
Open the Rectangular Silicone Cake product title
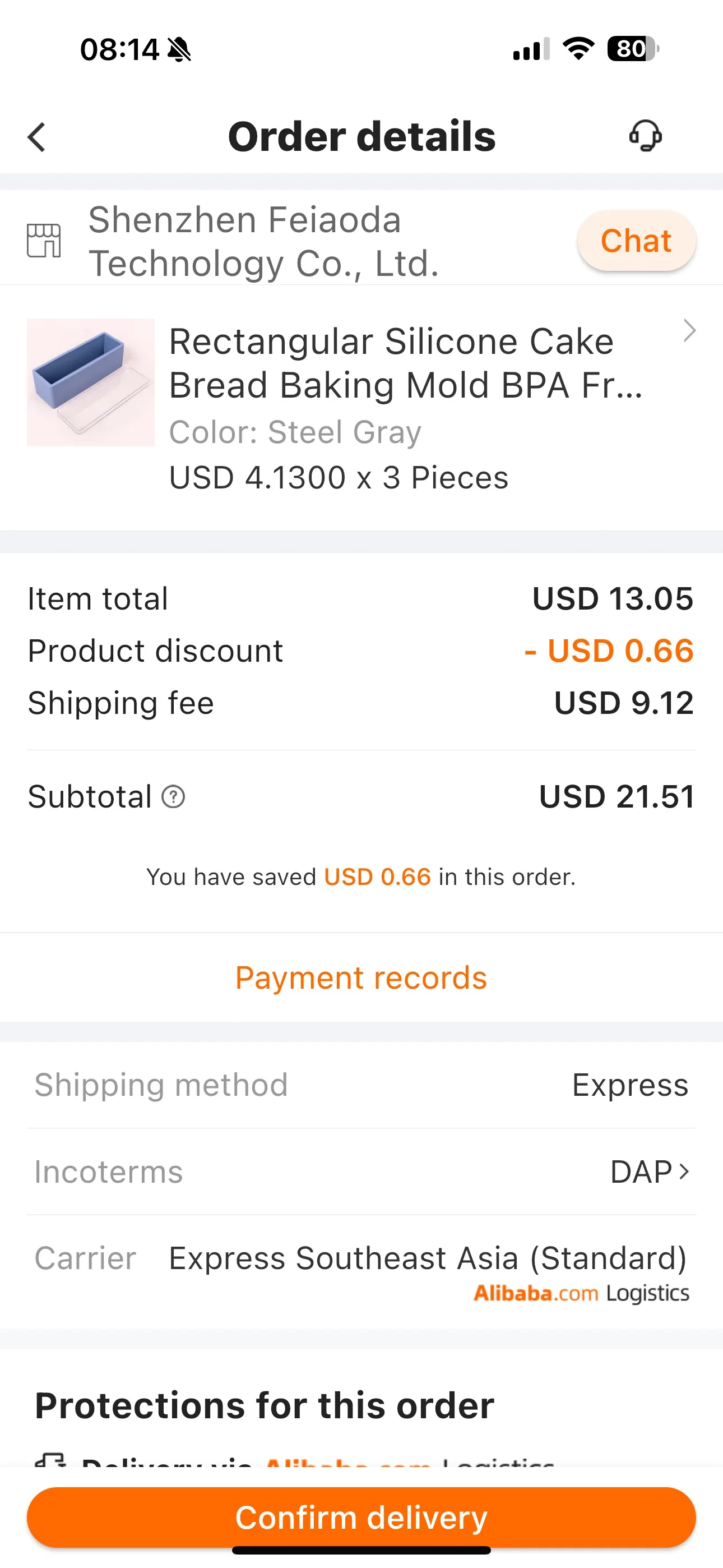click(405, 363)
